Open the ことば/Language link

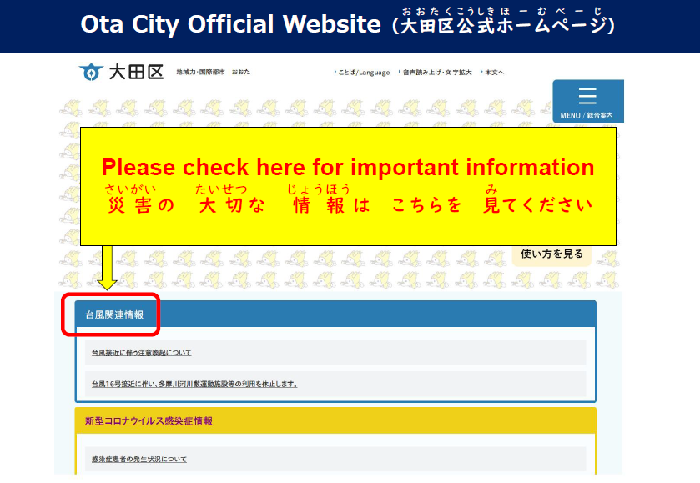pyautogui.click(x=364, y=72)
